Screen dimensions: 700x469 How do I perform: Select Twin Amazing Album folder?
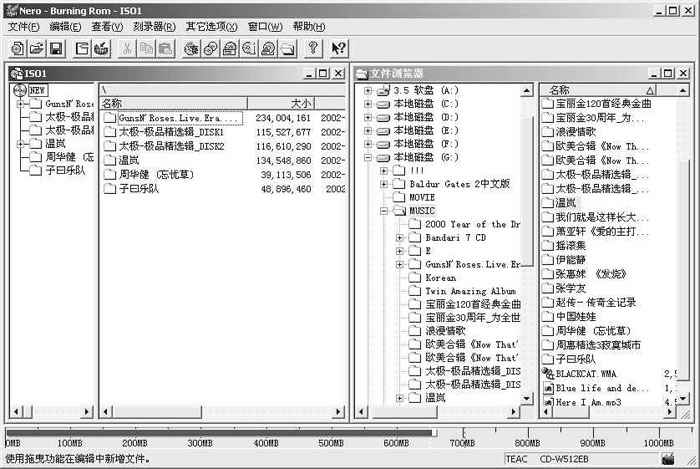click(462, 291)
